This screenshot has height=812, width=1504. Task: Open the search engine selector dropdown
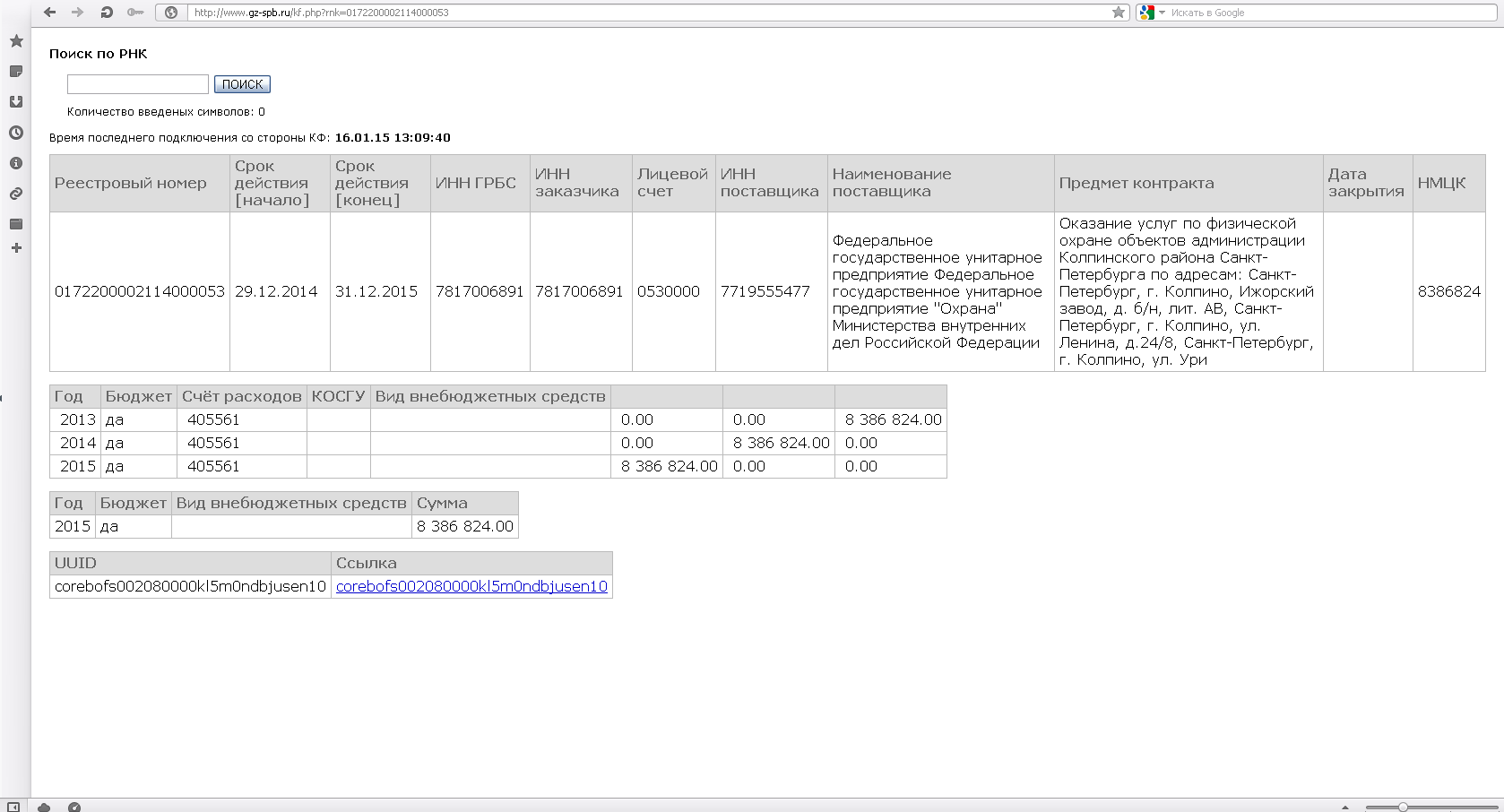tap(1153, 13)
